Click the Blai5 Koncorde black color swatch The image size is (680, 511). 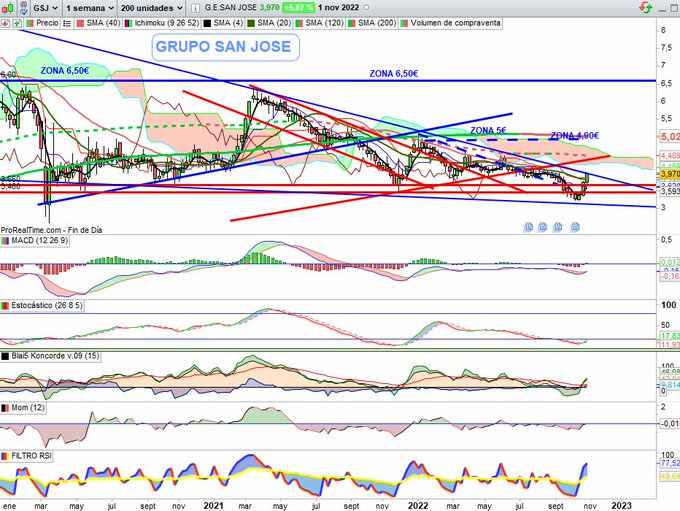(x=5, y=356)
